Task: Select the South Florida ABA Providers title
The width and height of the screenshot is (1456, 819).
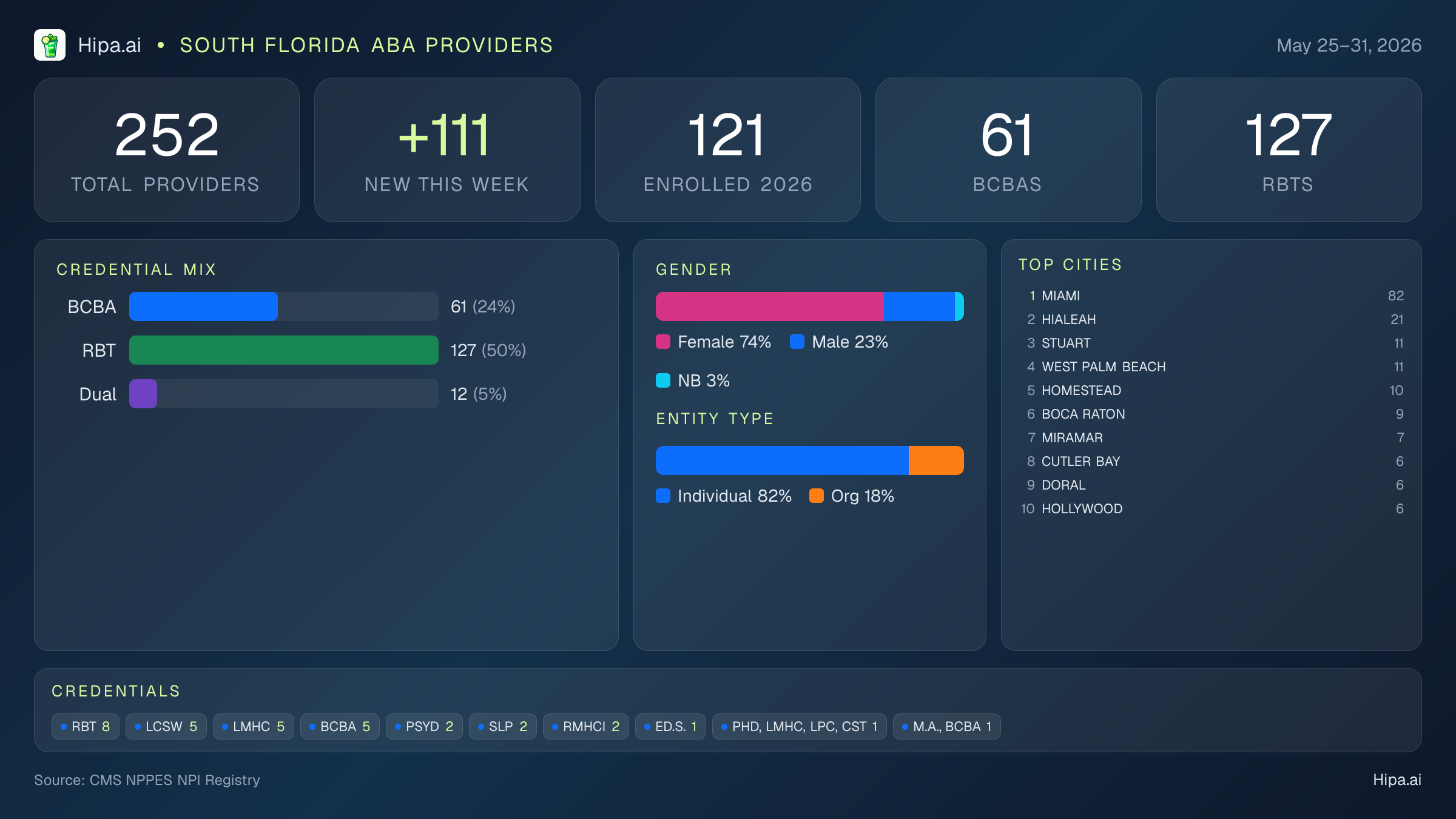Action: coord(366,45)
